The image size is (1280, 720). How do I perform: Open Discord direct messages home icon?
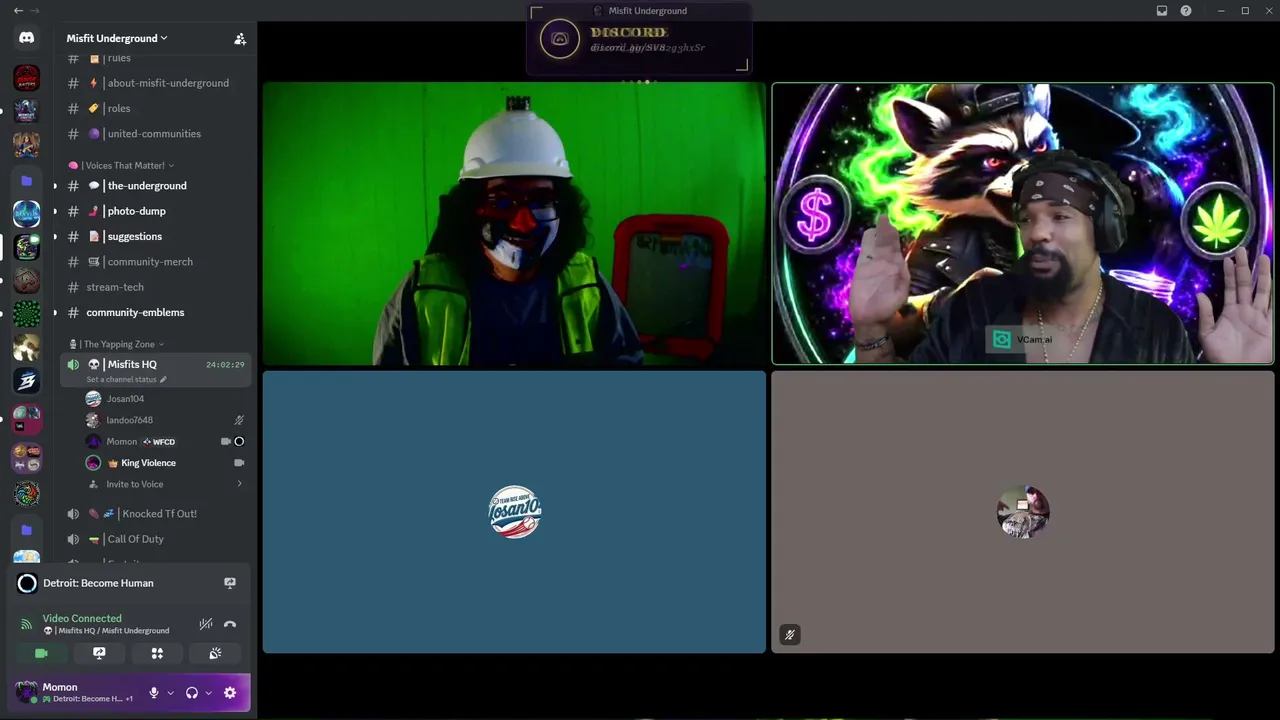tap(27, 38)
